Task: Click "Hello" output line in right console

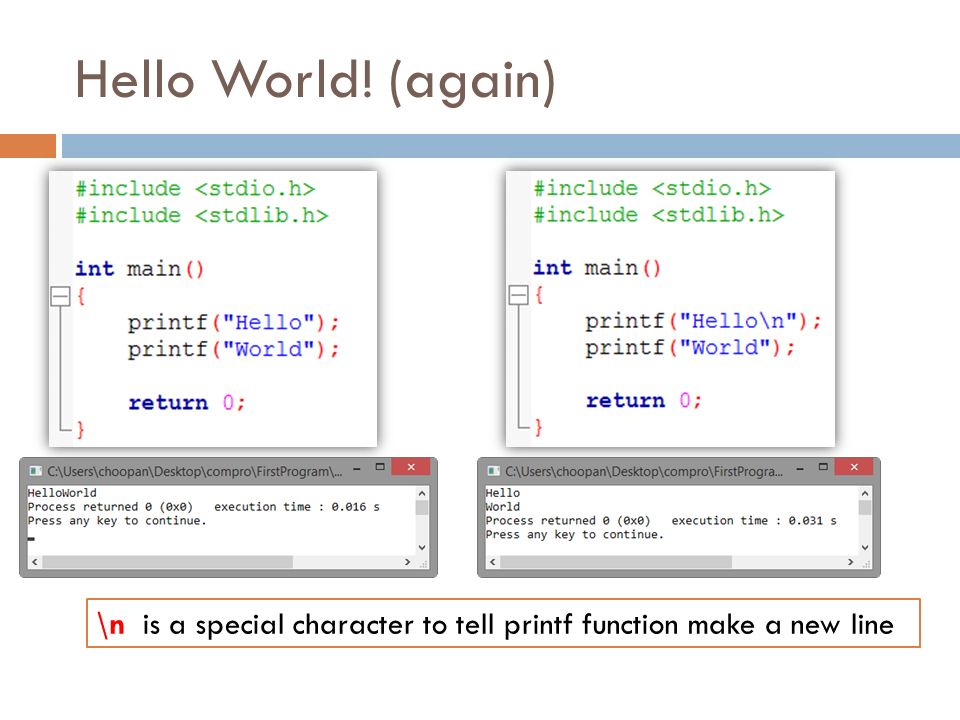Action: tap(503, 493)
